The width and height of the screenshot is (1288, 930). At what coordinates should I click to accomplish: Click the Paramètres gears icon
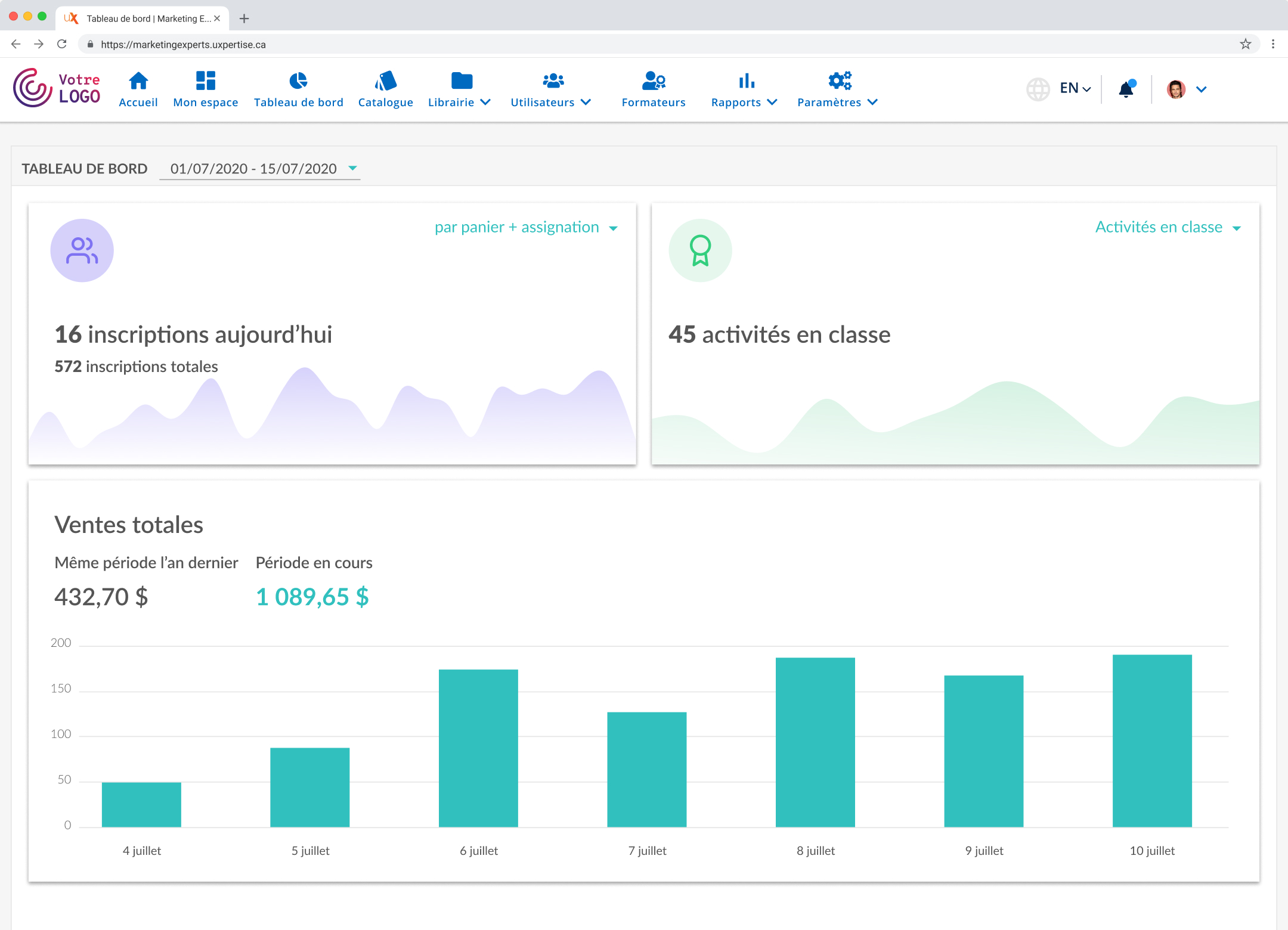click(x=840, y=80)
